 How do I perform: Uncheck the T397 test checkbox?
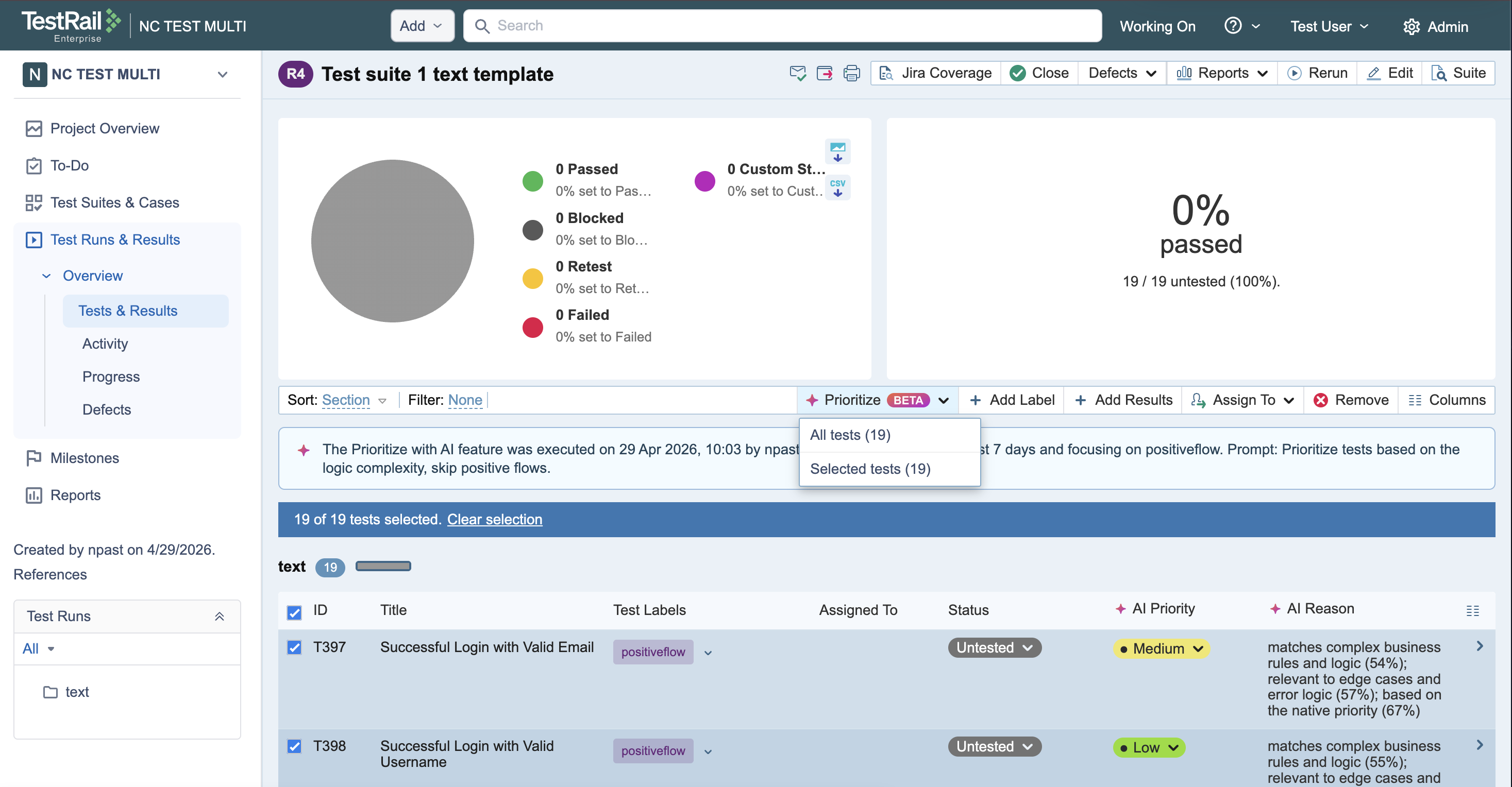[294, 647]
